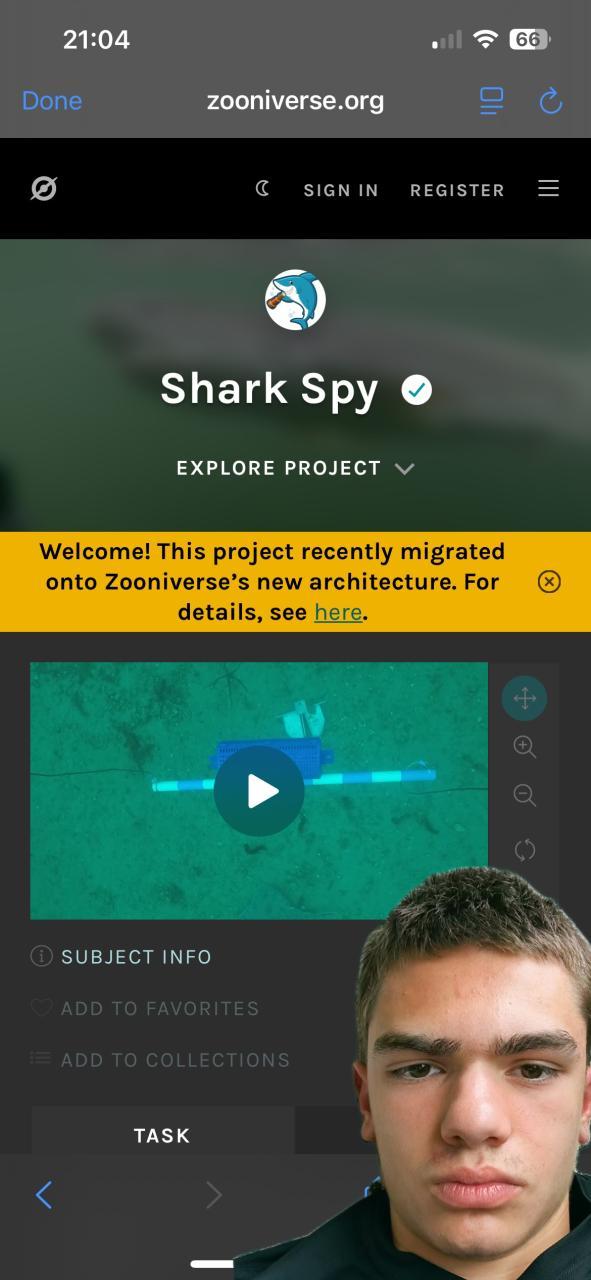Click Register in header
Screen dimensions: 591x1280
(457, 190)
